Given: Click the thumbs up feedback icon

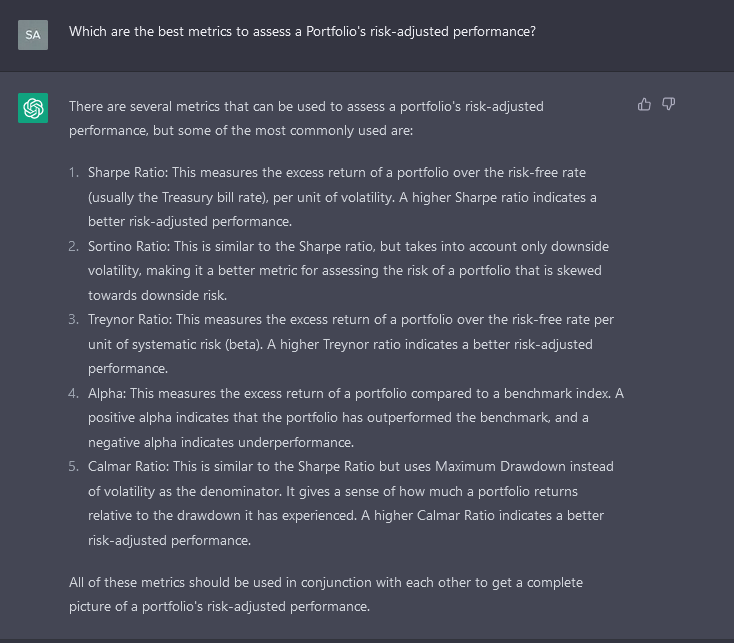Looking at the screenshot, I should (644, 104).
